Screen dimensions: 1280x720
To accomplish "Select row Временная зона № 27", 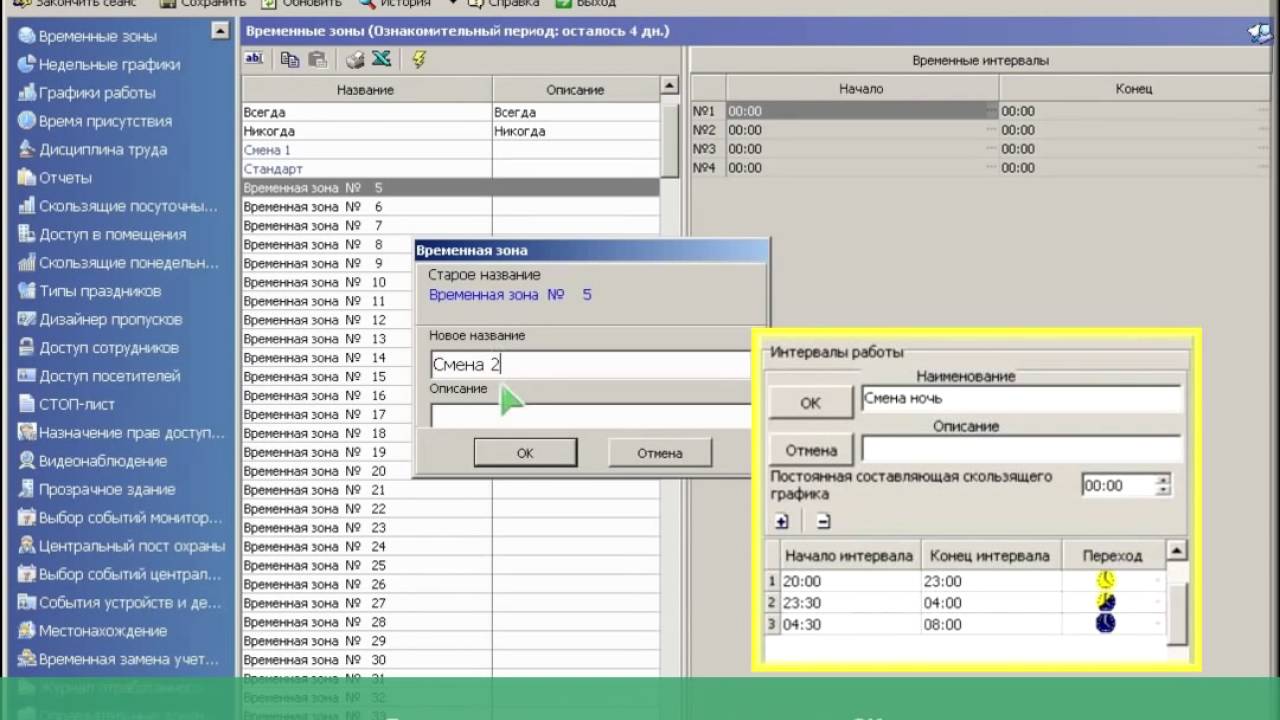I will 450,603.
